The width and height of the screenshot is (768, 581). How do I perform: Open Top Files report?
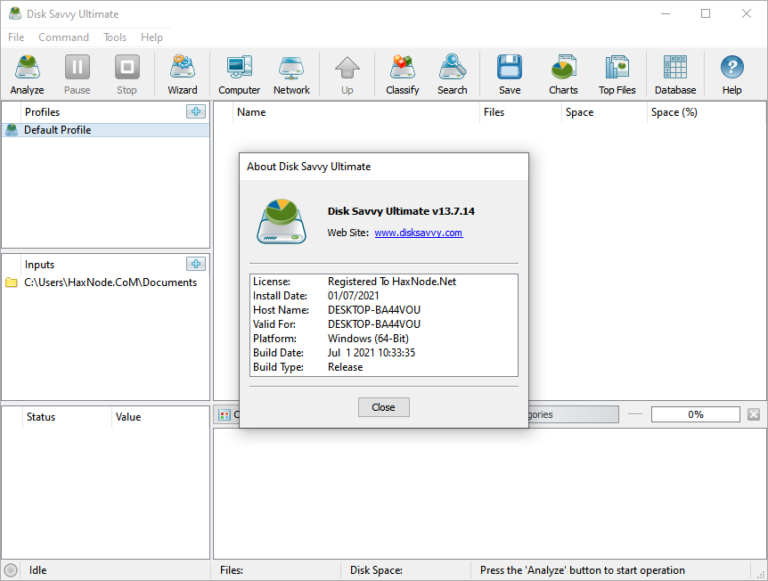pos(617,74)
